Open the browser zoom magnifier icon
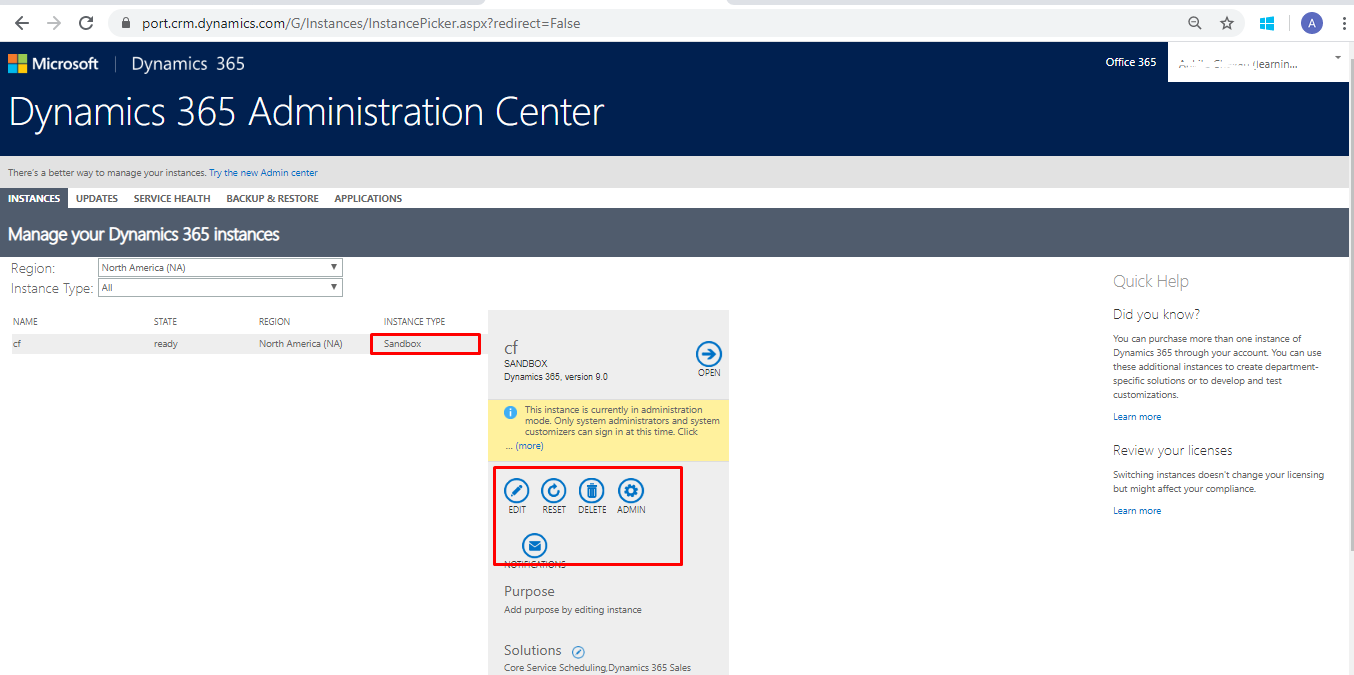This screenshot has height=675, width=1354. tap(1195, 23)
